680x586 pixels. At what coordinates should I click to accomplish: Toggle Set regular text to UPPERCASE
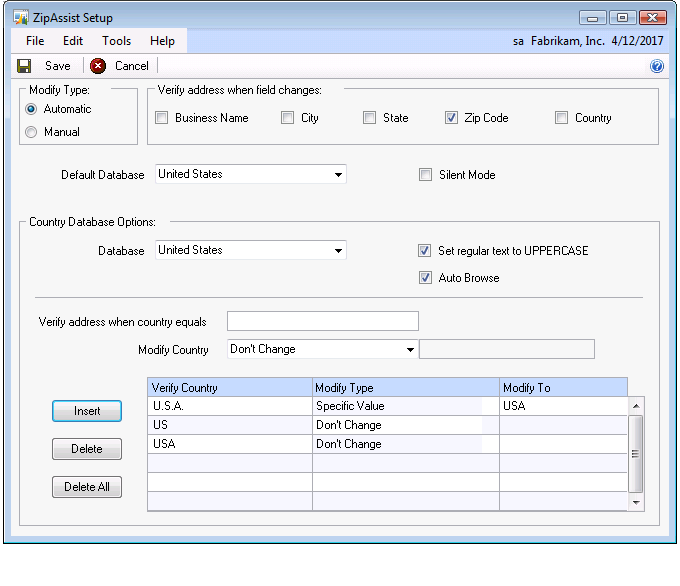point(424,250)
